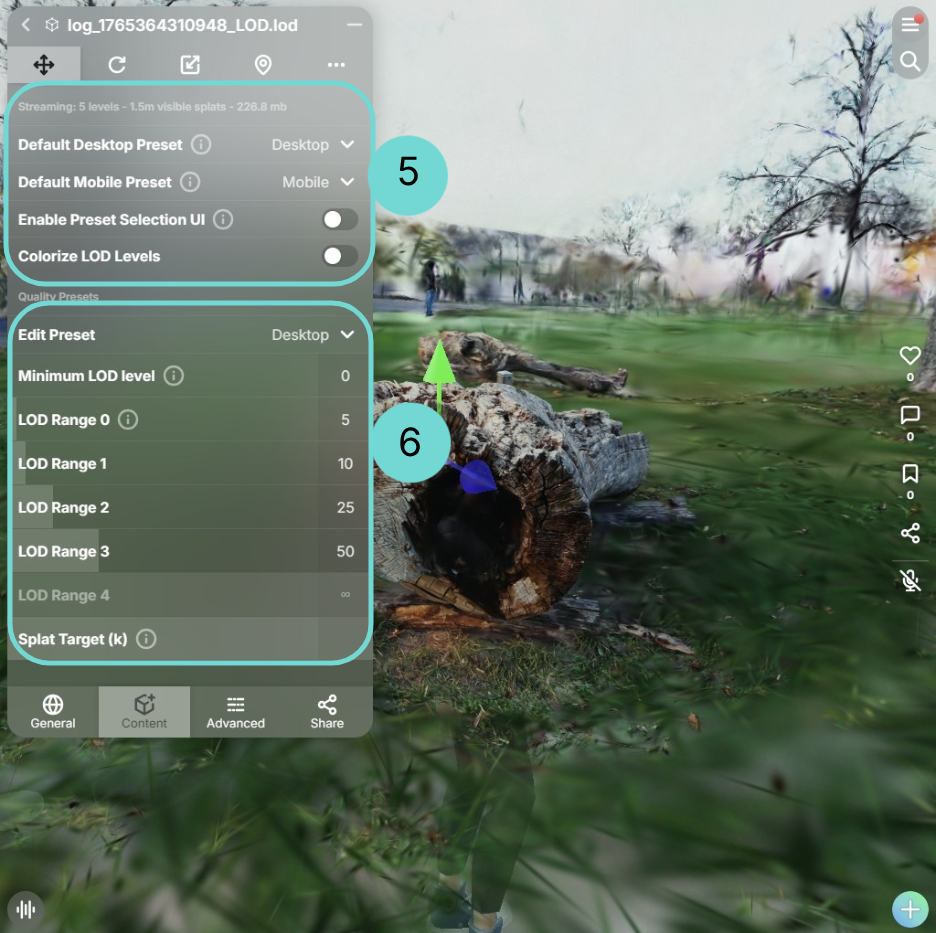936x933 pixels.
Task: Open the three-dots more options menu
Action: pos(336,65)
